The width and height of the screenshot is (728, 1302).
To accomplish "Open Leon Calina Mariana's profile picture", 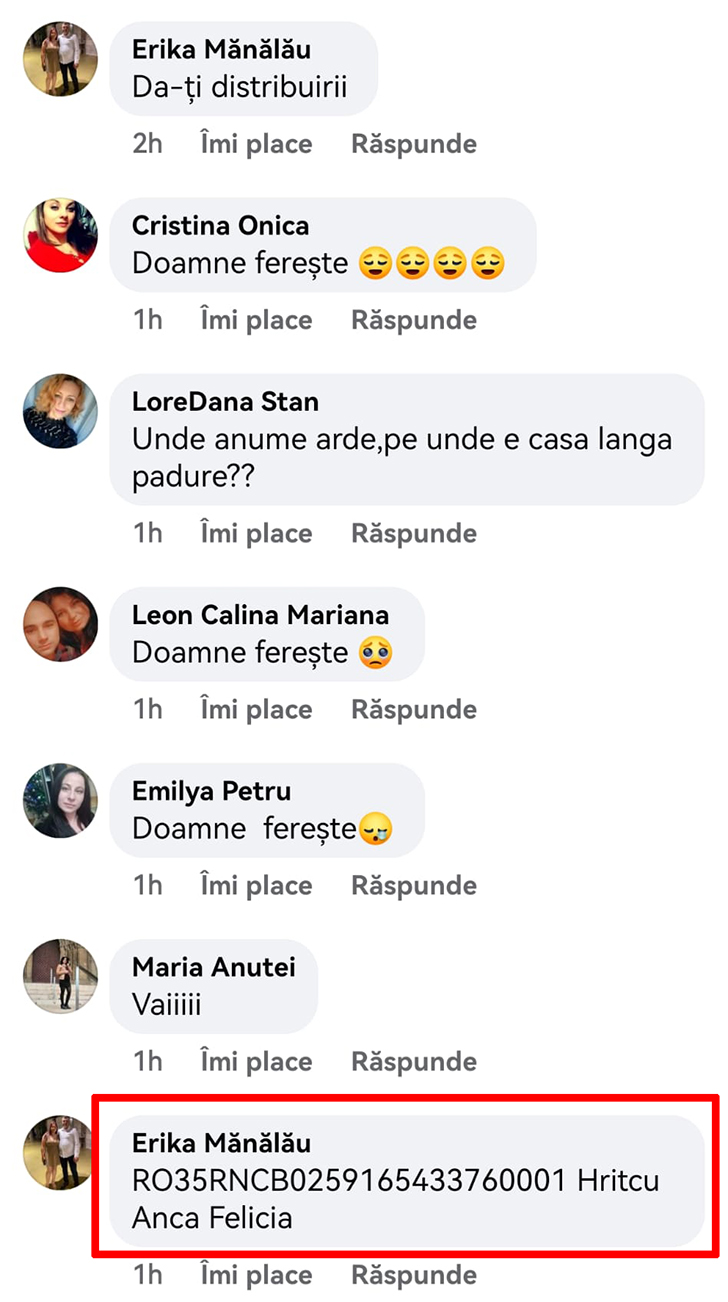I will pyautogui.click(x=60, y=624).
